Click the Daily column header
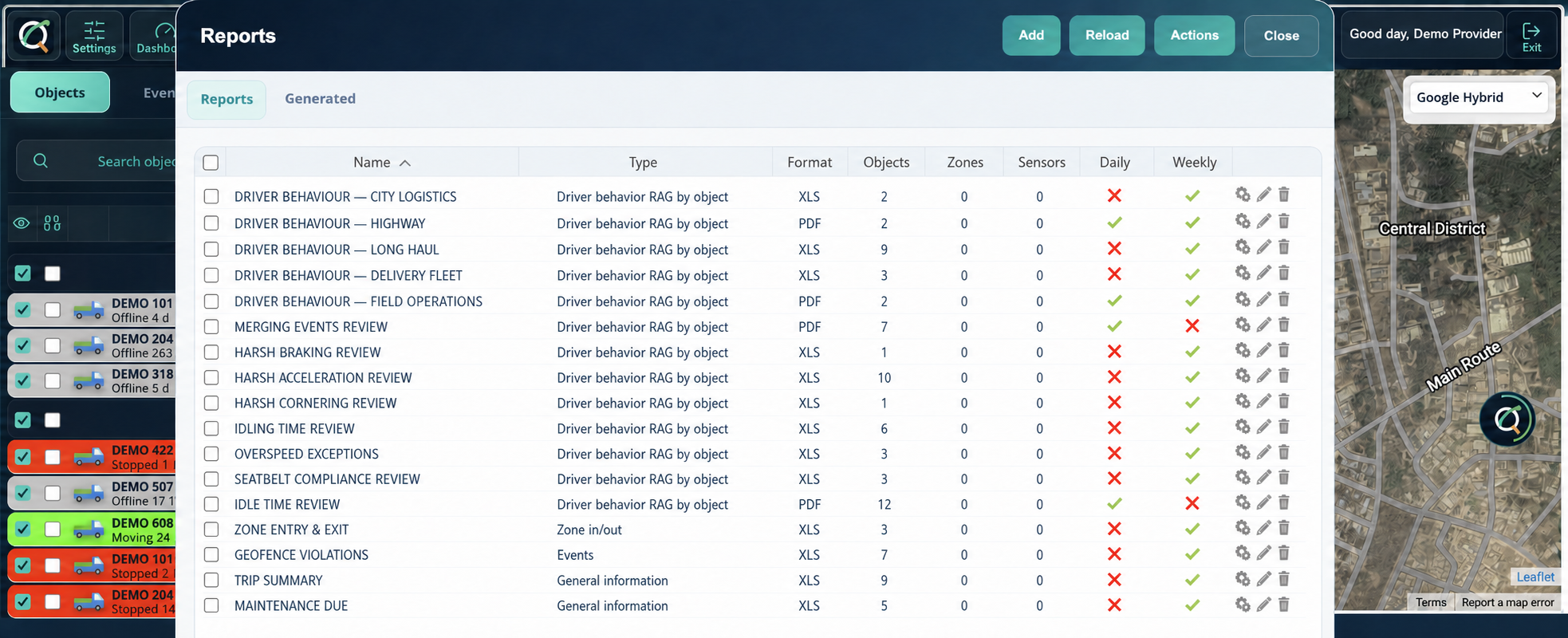Image resolution: width=1568 pixels, height=638 pixels. tap(1114, 162)
